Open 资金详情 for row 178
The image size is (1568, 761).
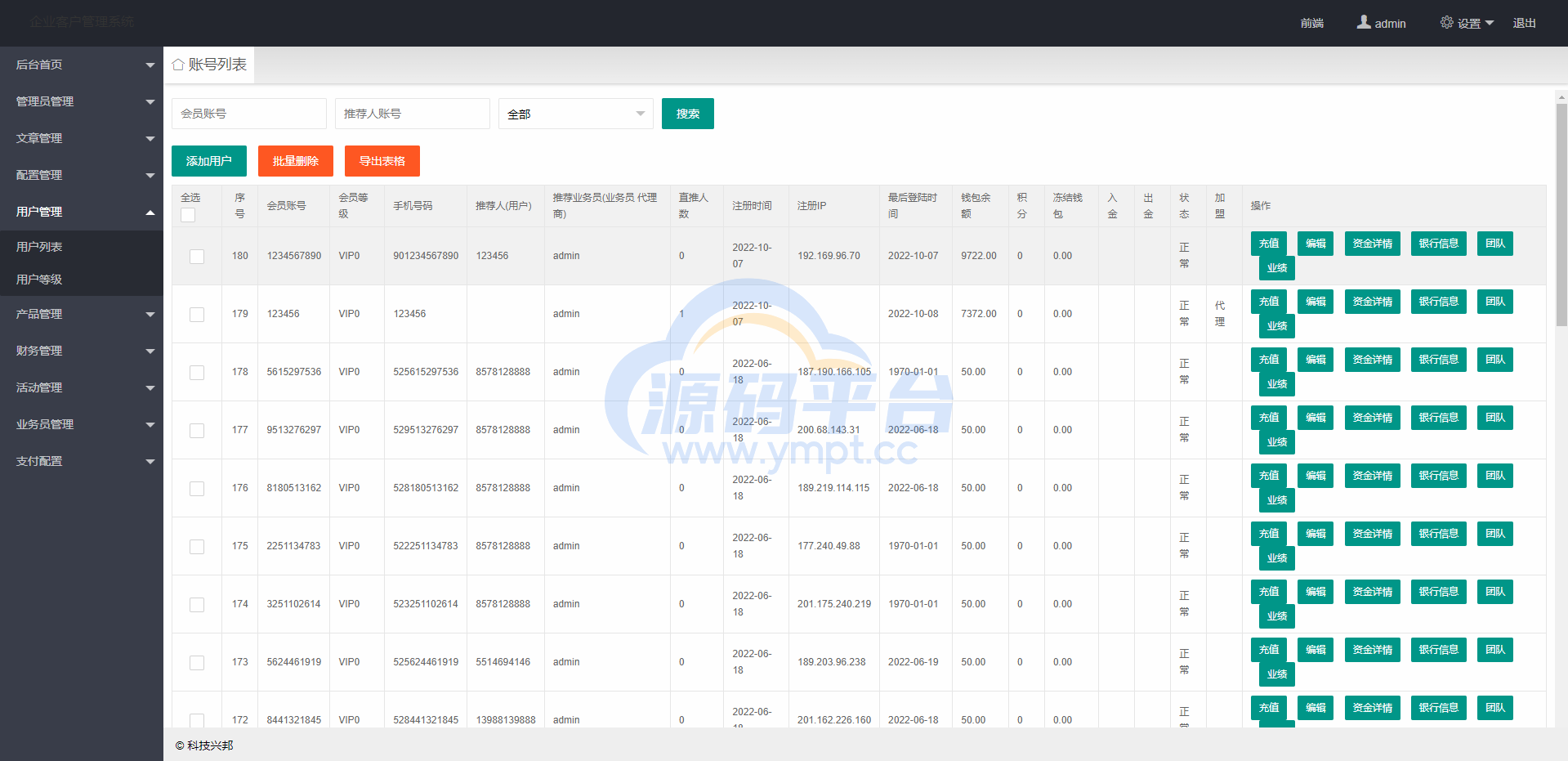(1373, 360)
